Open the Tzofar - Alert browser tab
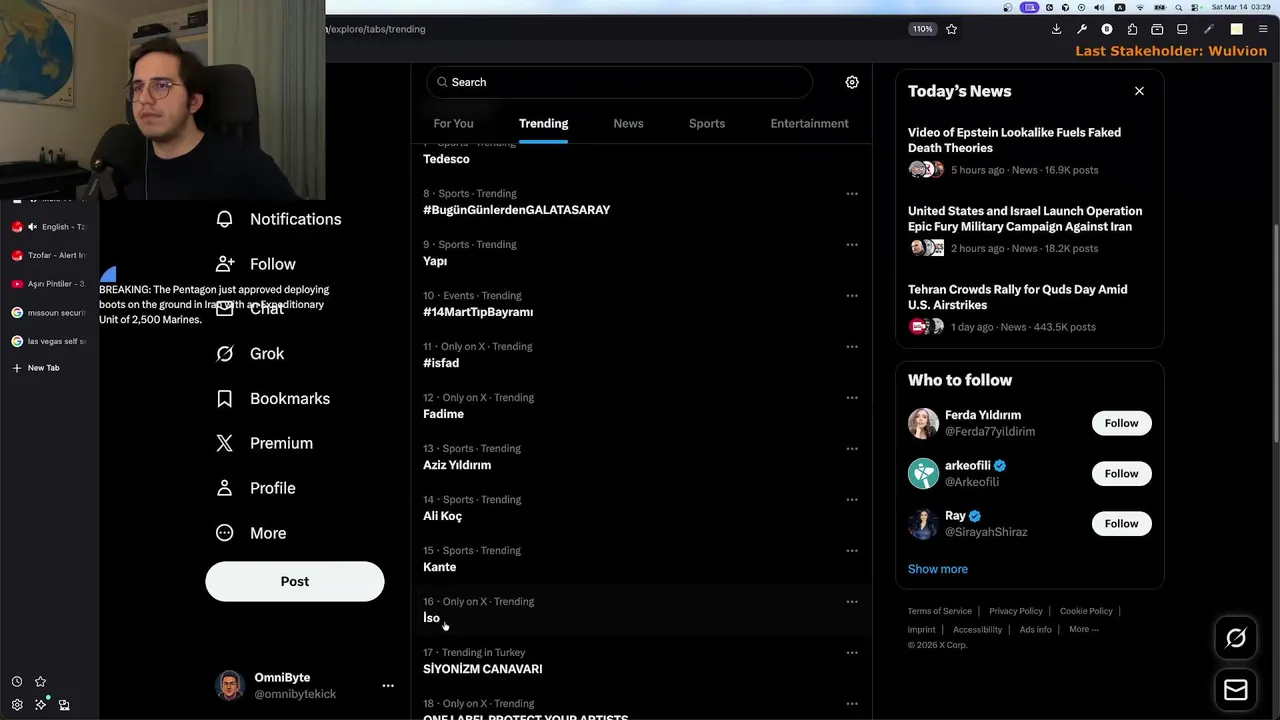The image size is (1280, 720). (48, 255)
